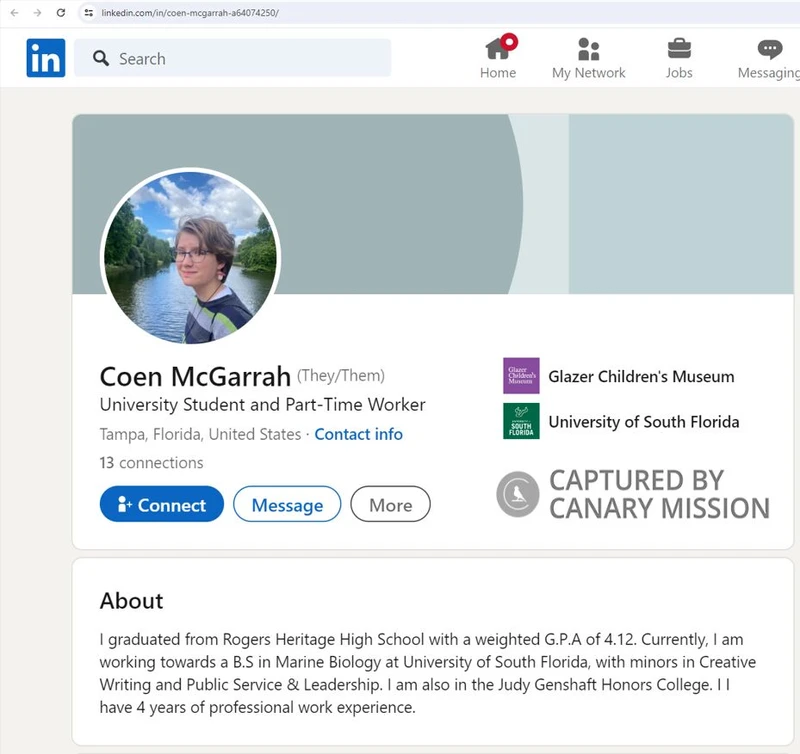Click the address bar URL
800x754 pixels.
[x=190, y=13]
